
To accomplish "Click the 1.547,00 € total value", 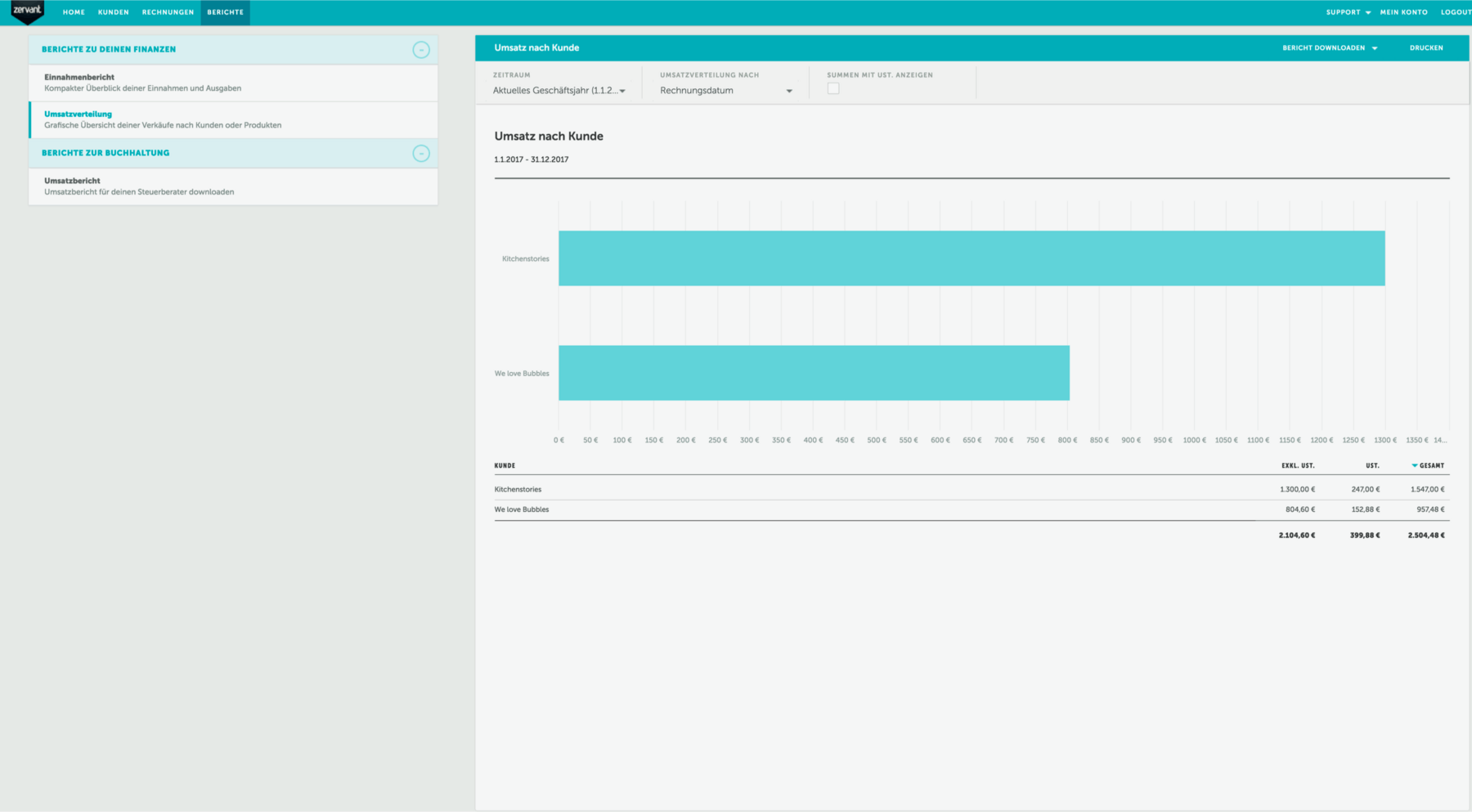I will pos(1428,489).
